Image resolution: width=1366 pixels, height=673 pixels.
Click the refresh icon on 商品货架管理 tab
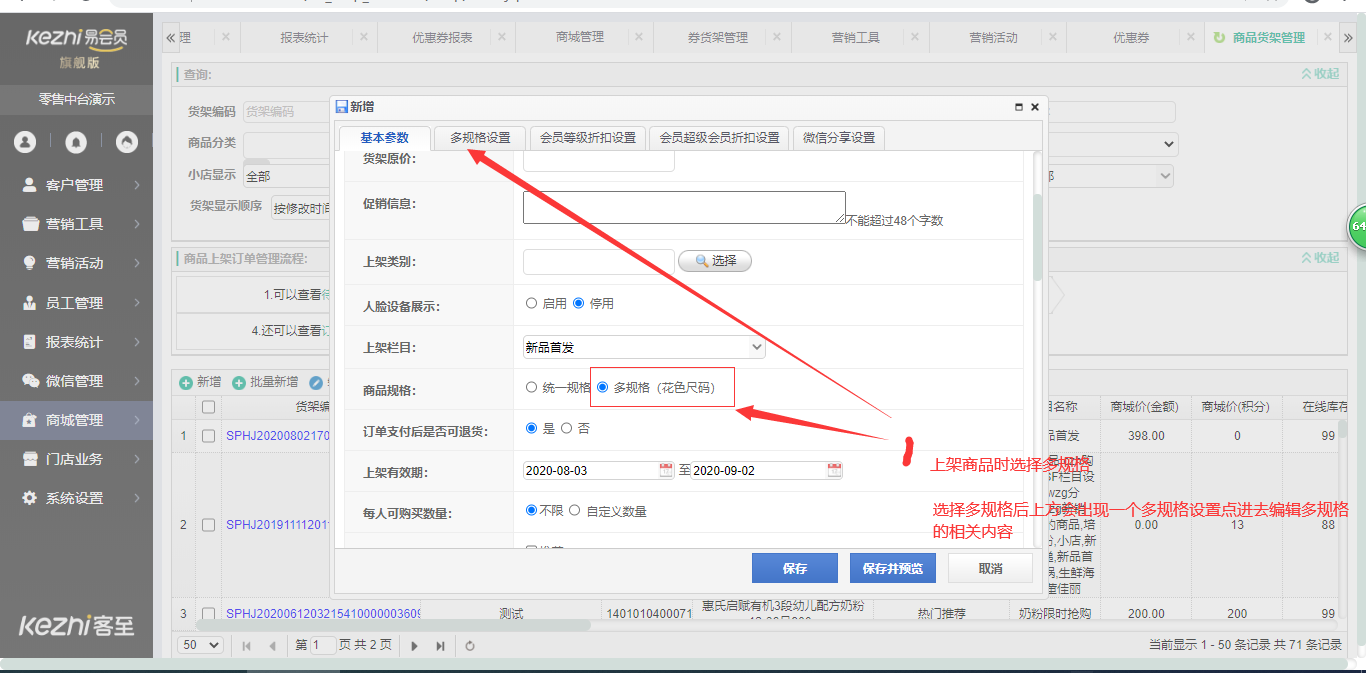pos(1219,37)
